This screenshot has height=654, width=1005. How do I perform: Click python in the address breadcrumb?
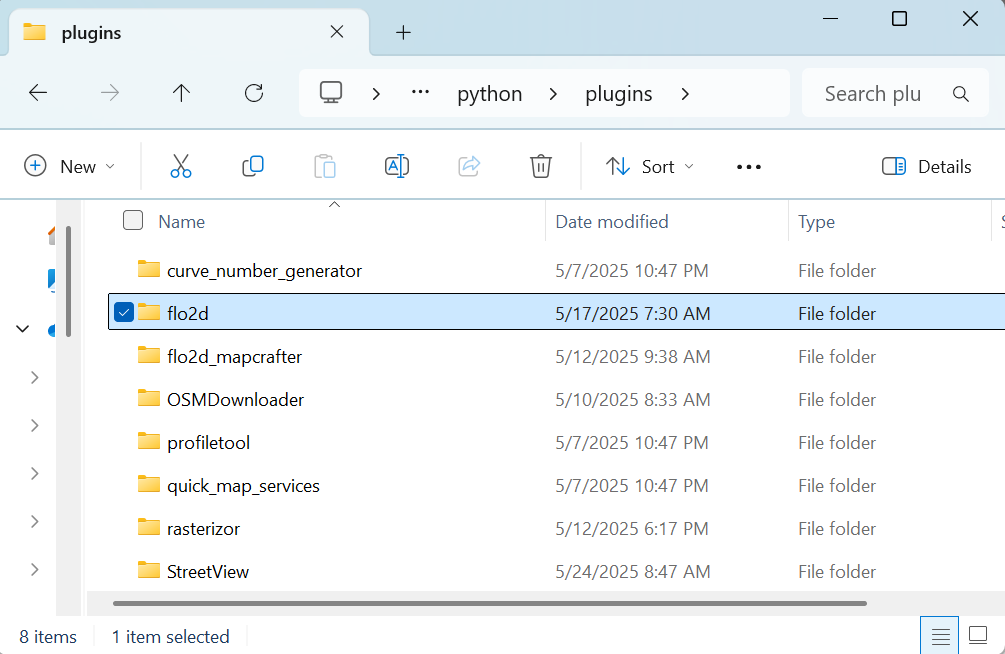490,94
